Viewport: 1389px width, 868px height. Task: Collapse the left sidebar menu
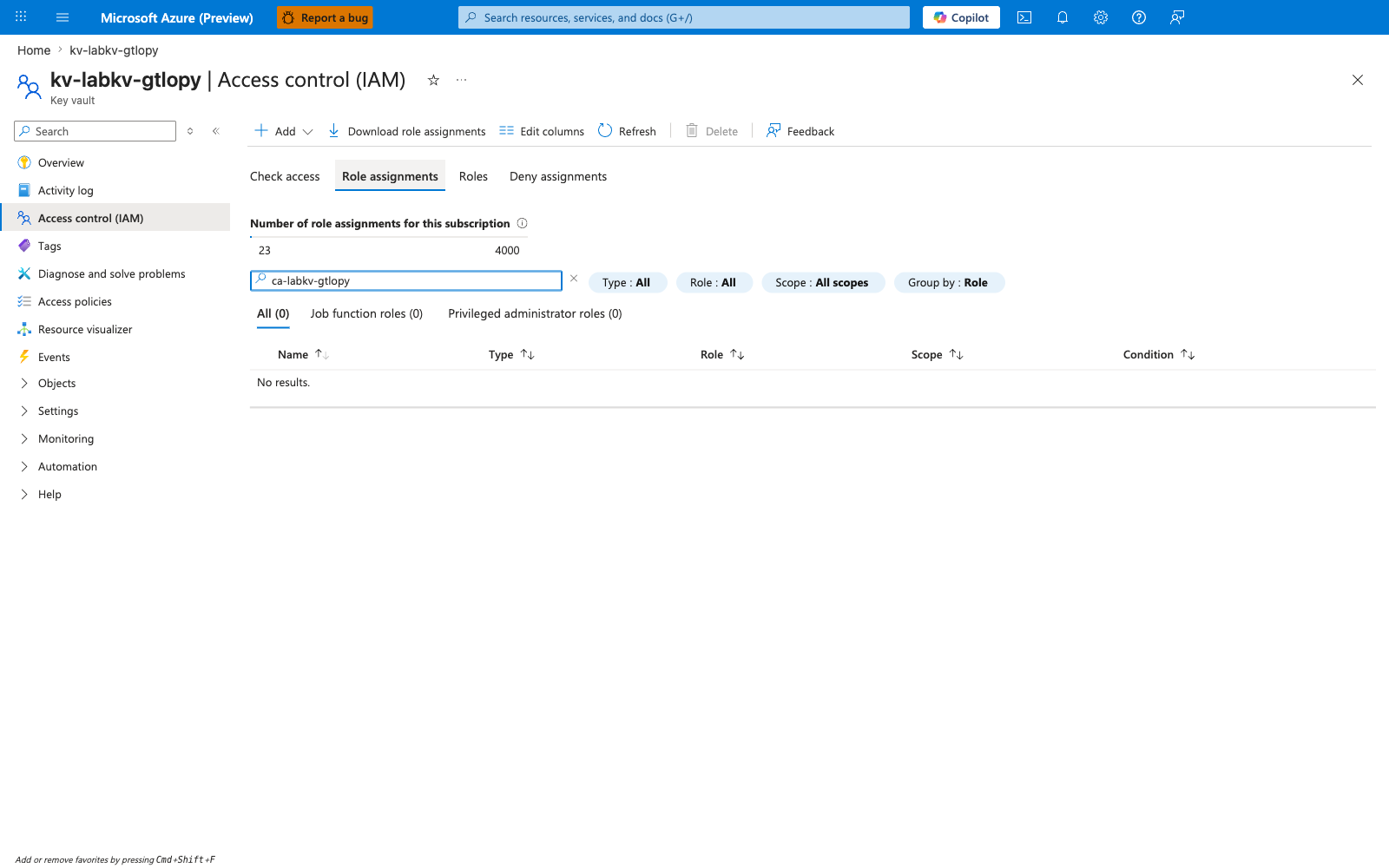[x=216, y=131]
